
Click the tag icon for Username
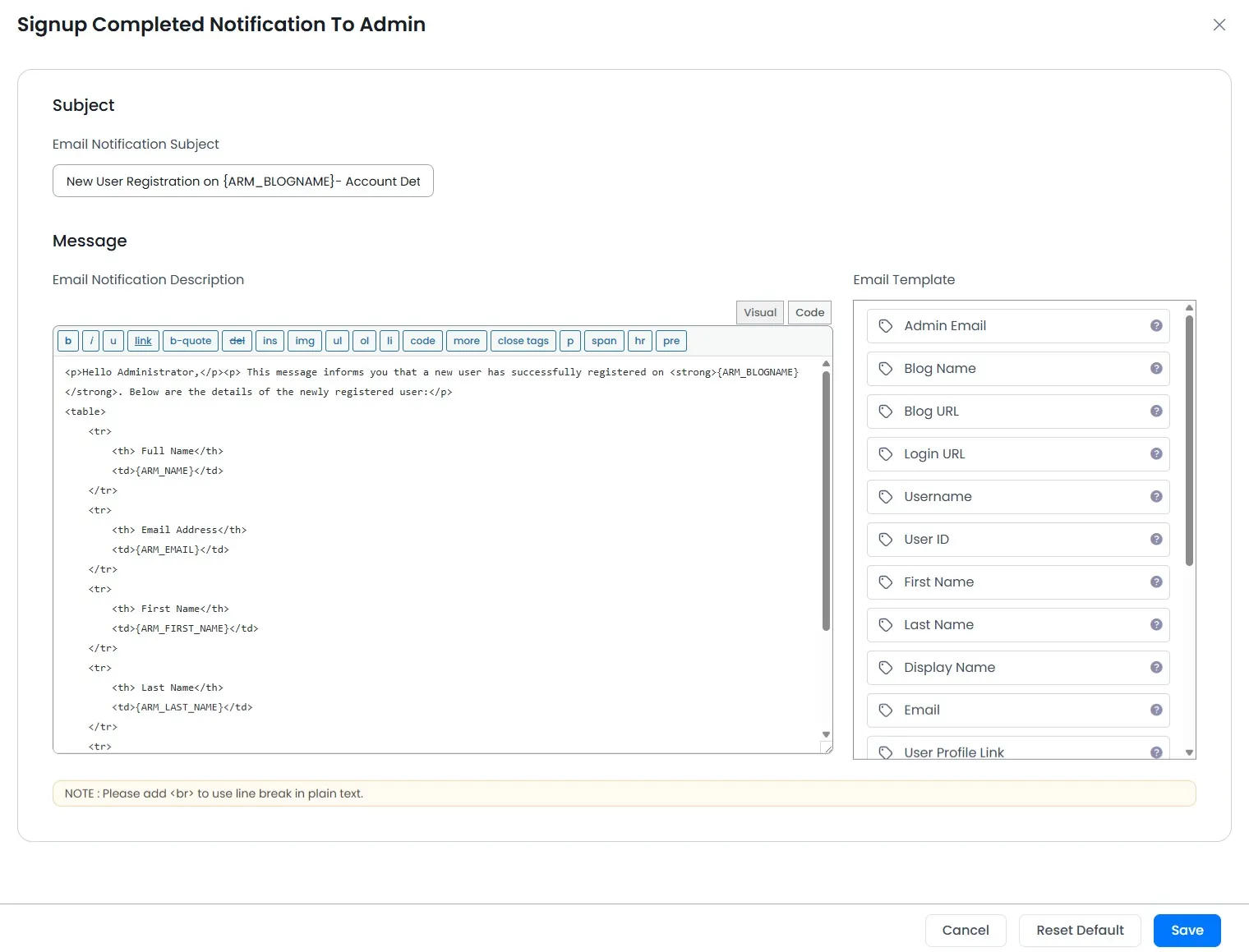(886, 497)
